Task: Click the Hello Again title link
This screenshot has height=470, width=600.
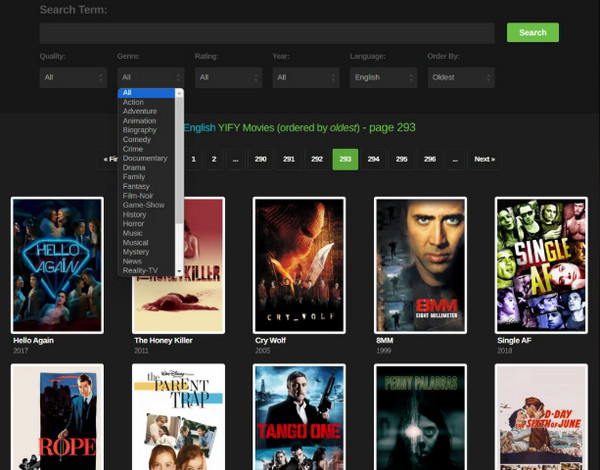Action: 33,341
